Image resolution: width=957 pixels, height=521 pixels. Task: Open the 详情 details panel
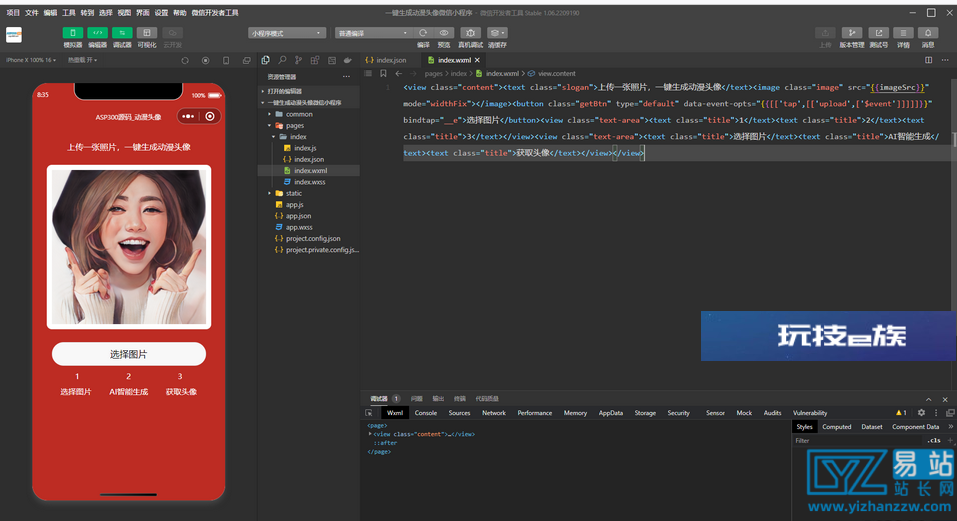coord(903,33)
